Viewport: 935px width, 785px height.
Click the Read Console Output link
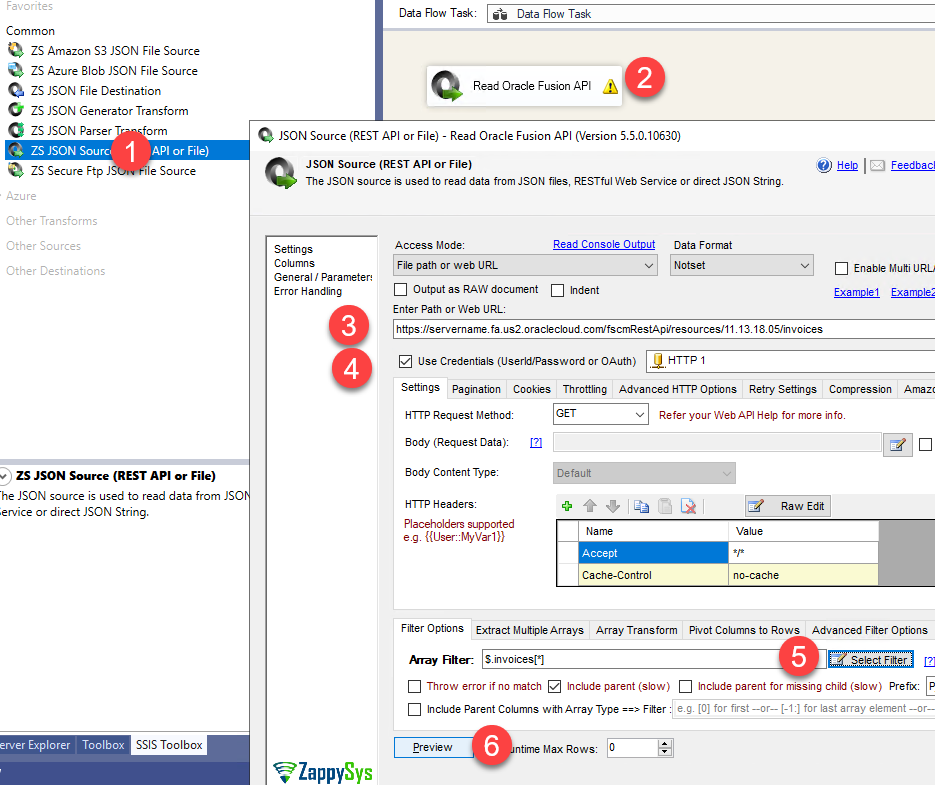[603, 244]
